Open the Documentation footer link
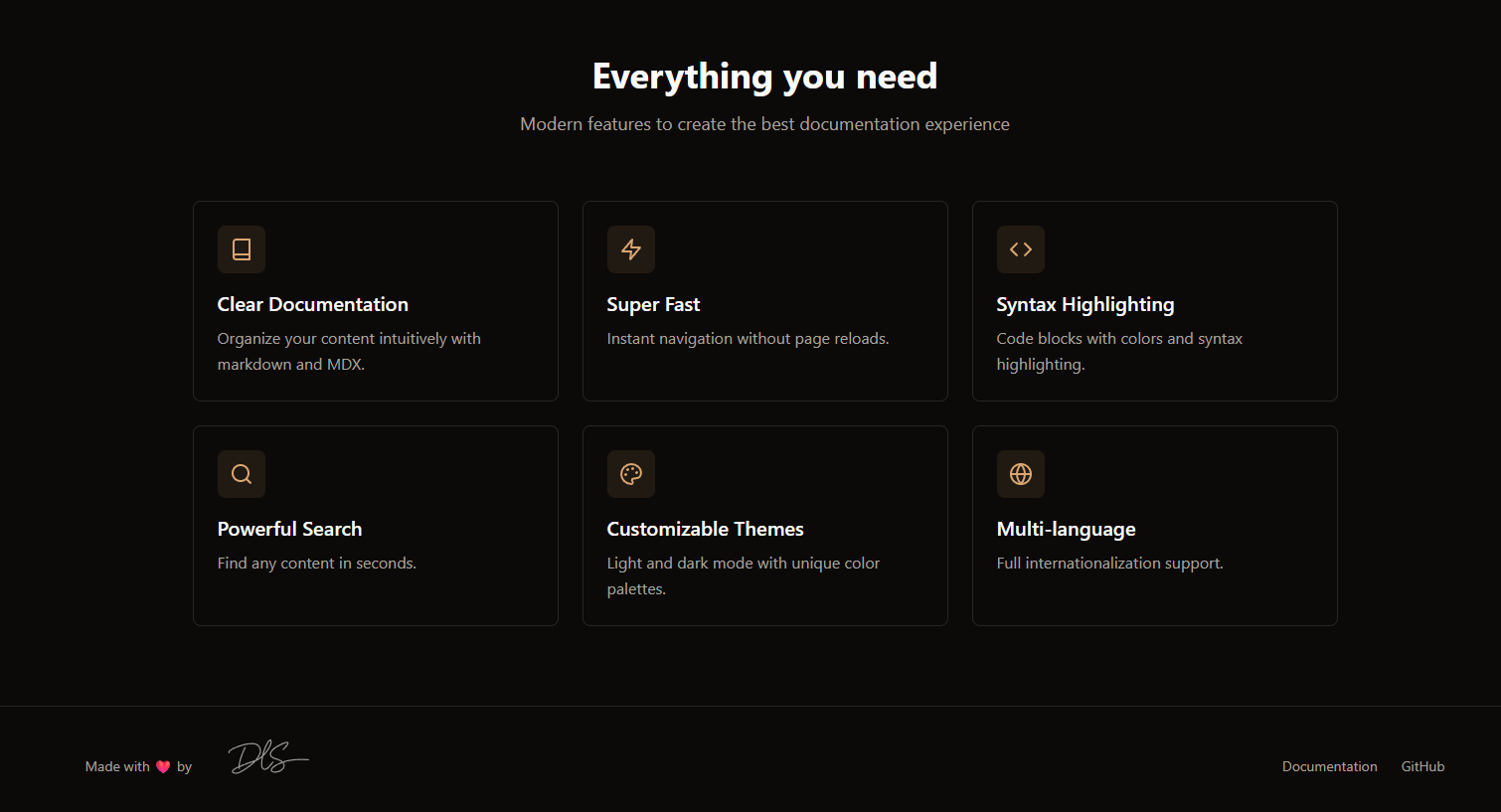Viewport: 1501px width, 812px height. (x=1329, y=766)
